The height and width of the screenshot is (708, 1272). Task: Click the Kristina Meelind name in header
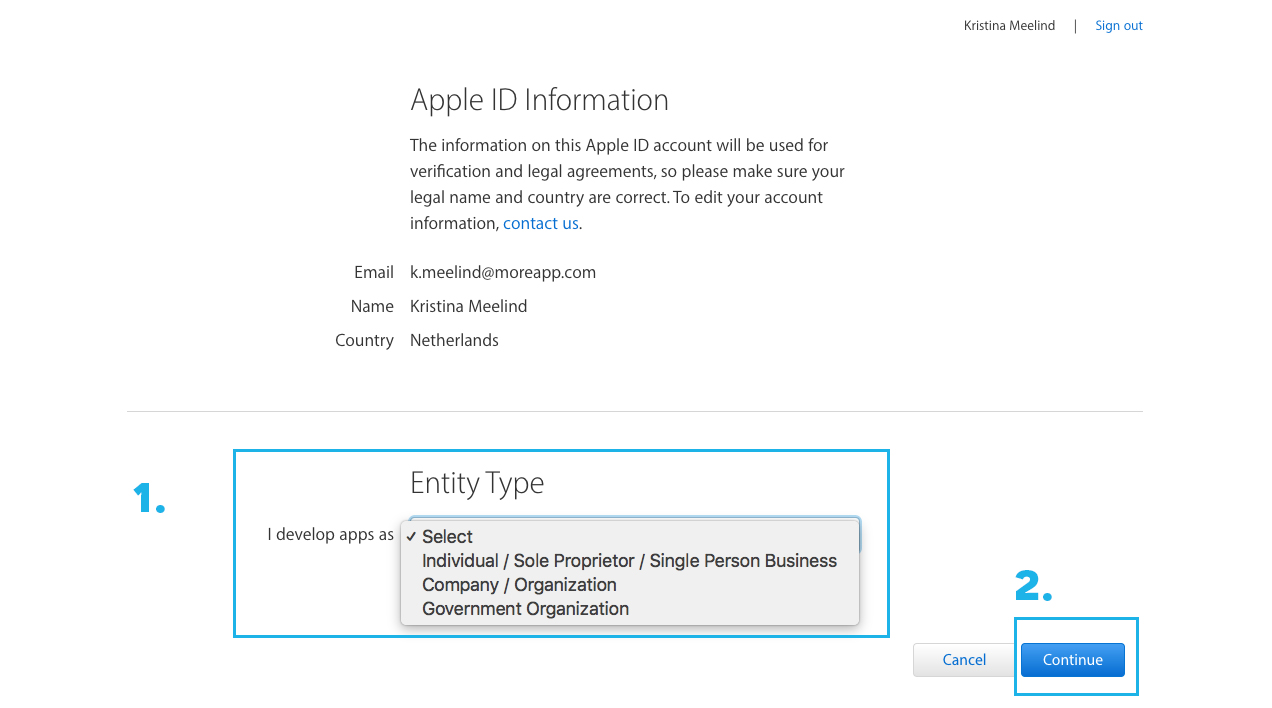point(1009,26)
